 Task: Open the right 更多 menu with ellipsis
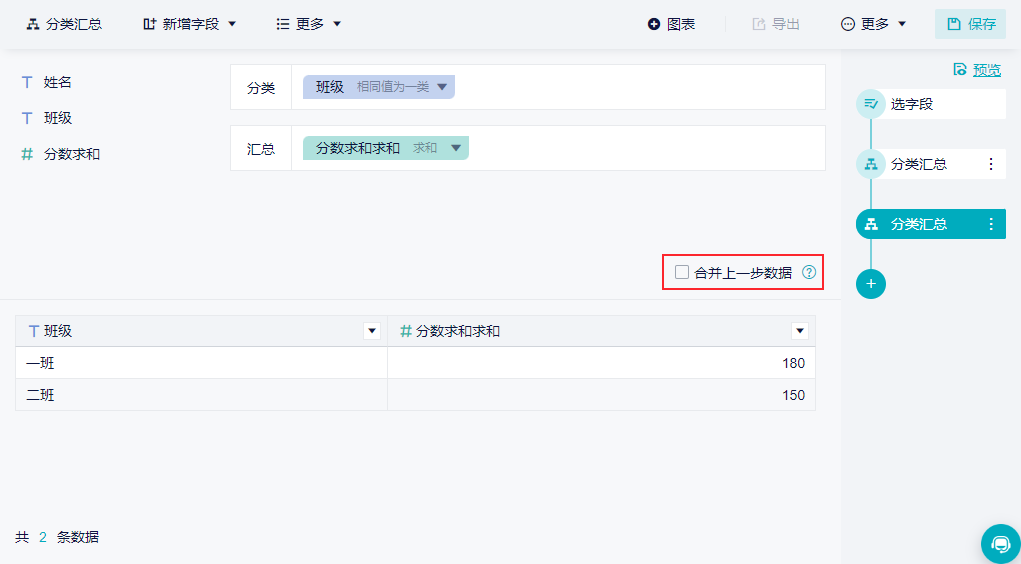coord(873,24)
